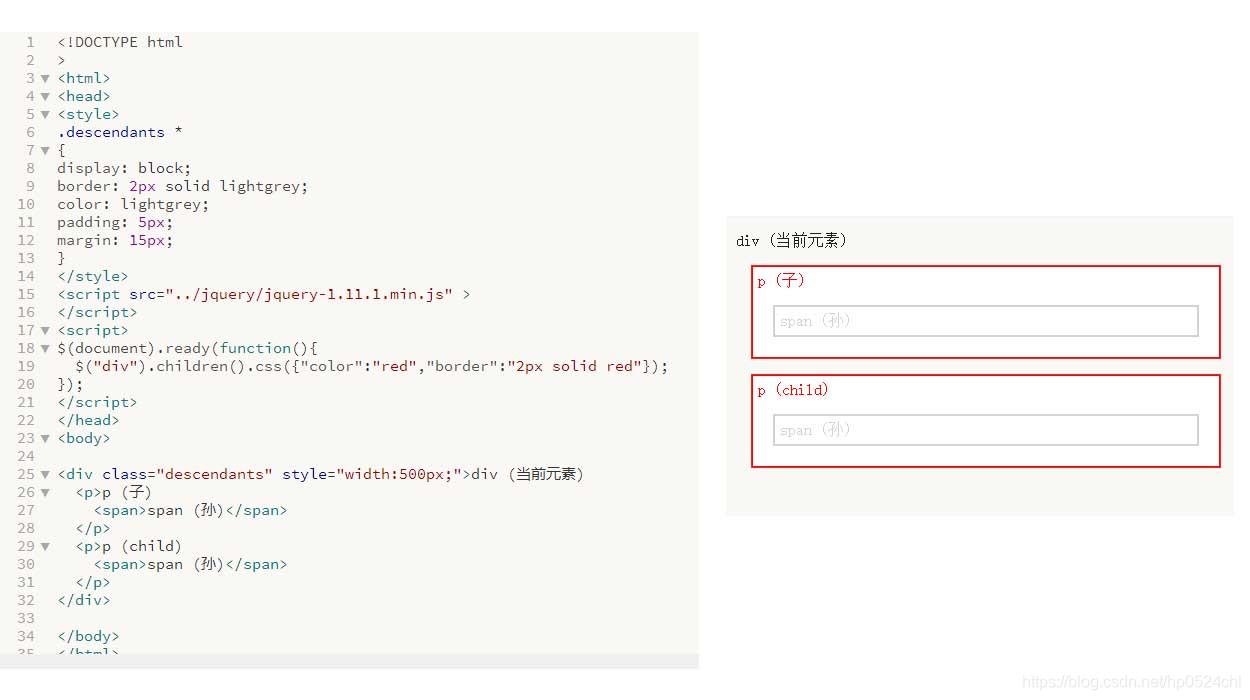Collapse the <body> fold arrow on line 23
This screenshot has width=1250, height=700.
tap(45, 438)
